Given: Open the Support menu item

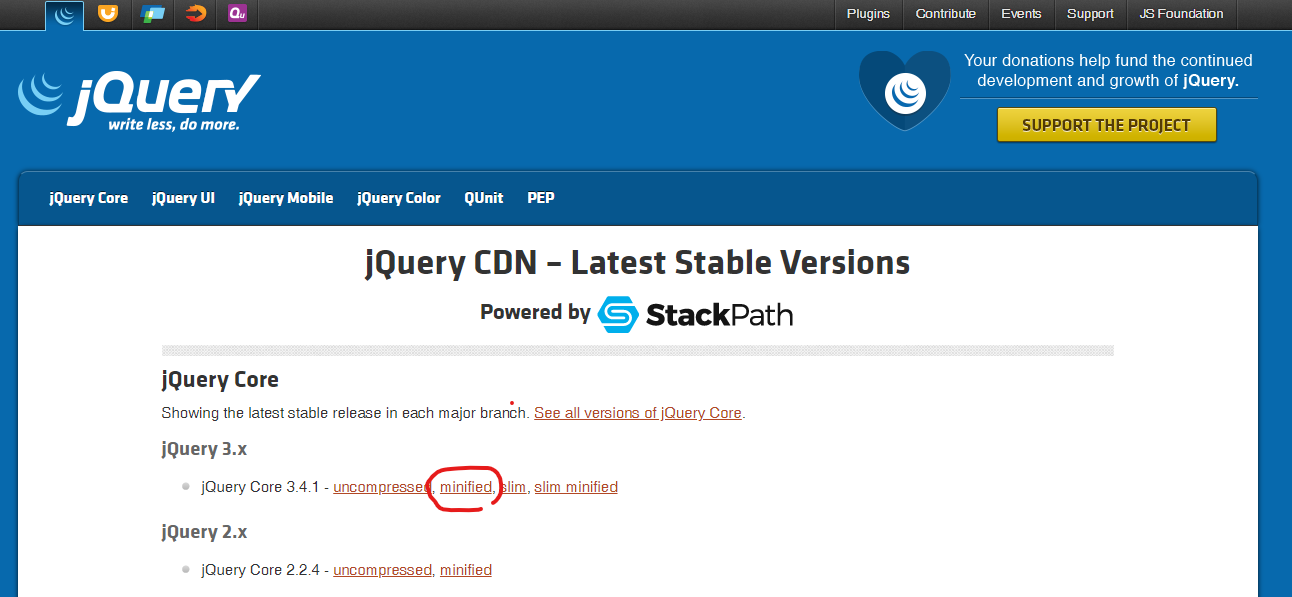Looking at the screenshot, I should pos(1090,13).
